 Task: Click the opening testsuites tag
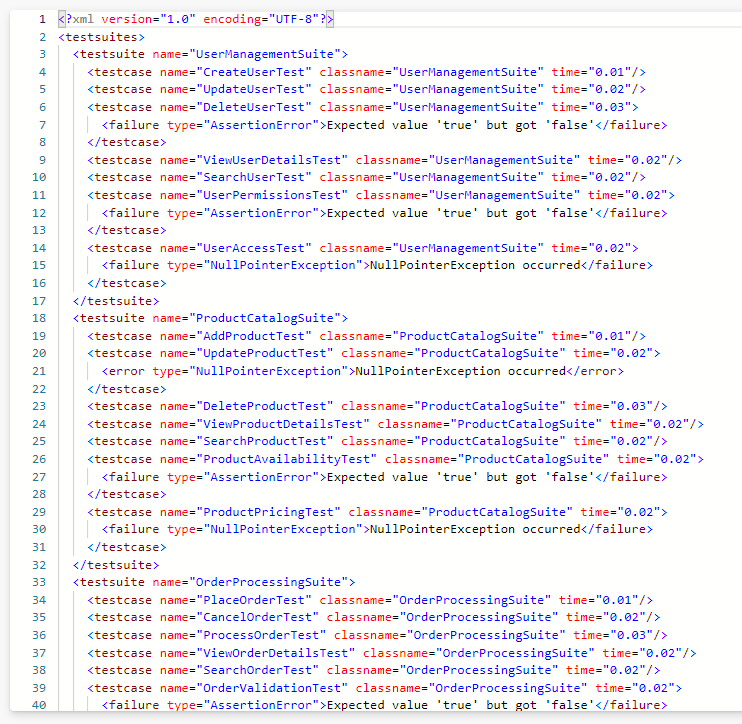point(101,37)
